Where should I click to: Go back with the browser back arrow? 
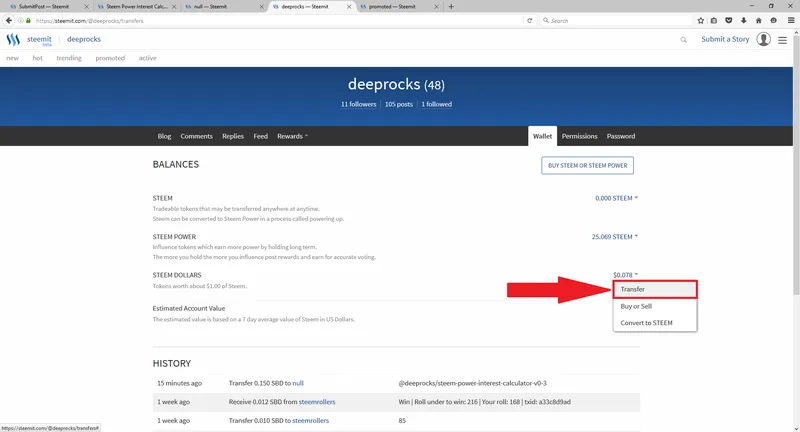tap(9, 20)
